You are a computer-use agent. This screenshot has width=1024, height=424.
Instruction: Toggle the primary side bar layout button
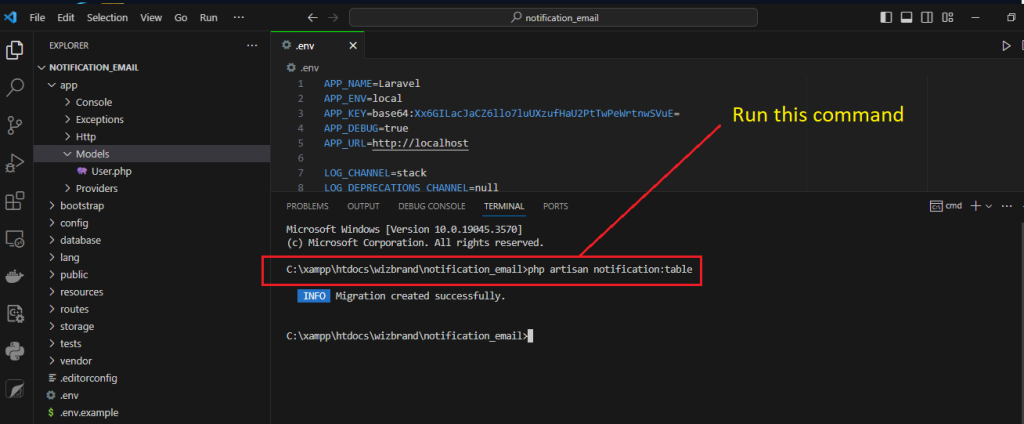tap(886, 17)
